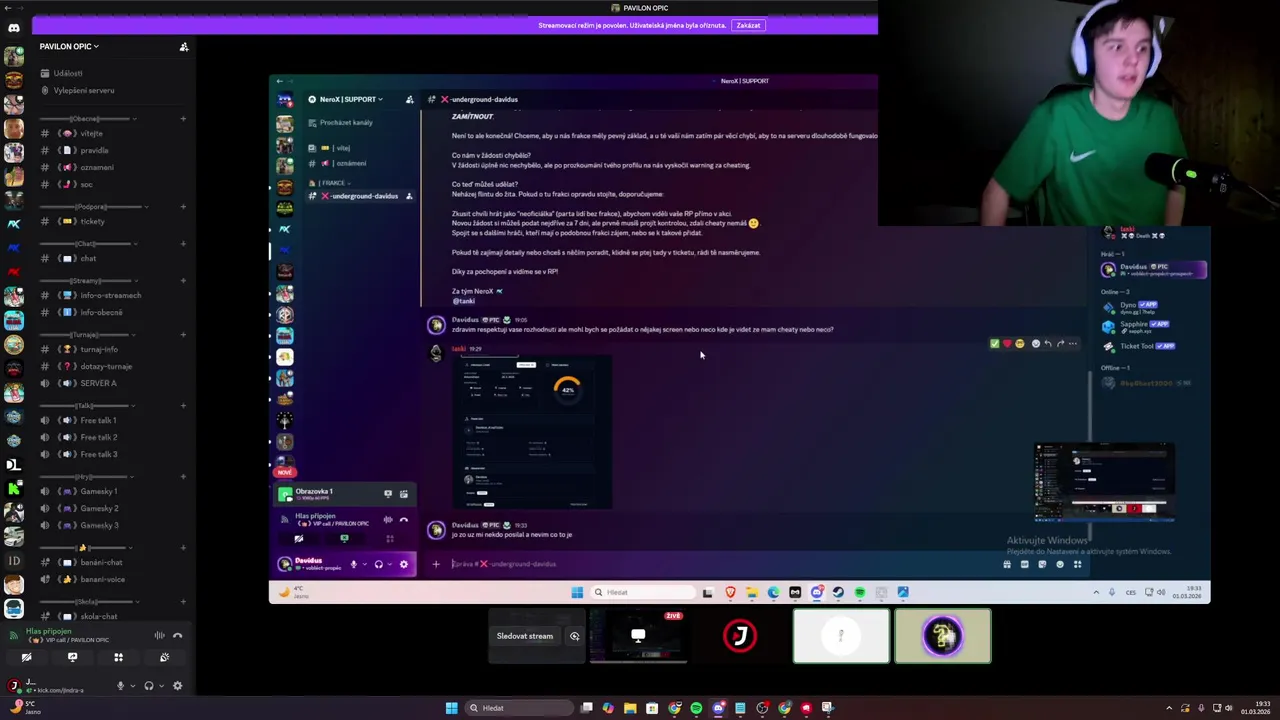Click Sledovat stream button
The width and height of the screenshot is (1280, 720).
[525, 636]
